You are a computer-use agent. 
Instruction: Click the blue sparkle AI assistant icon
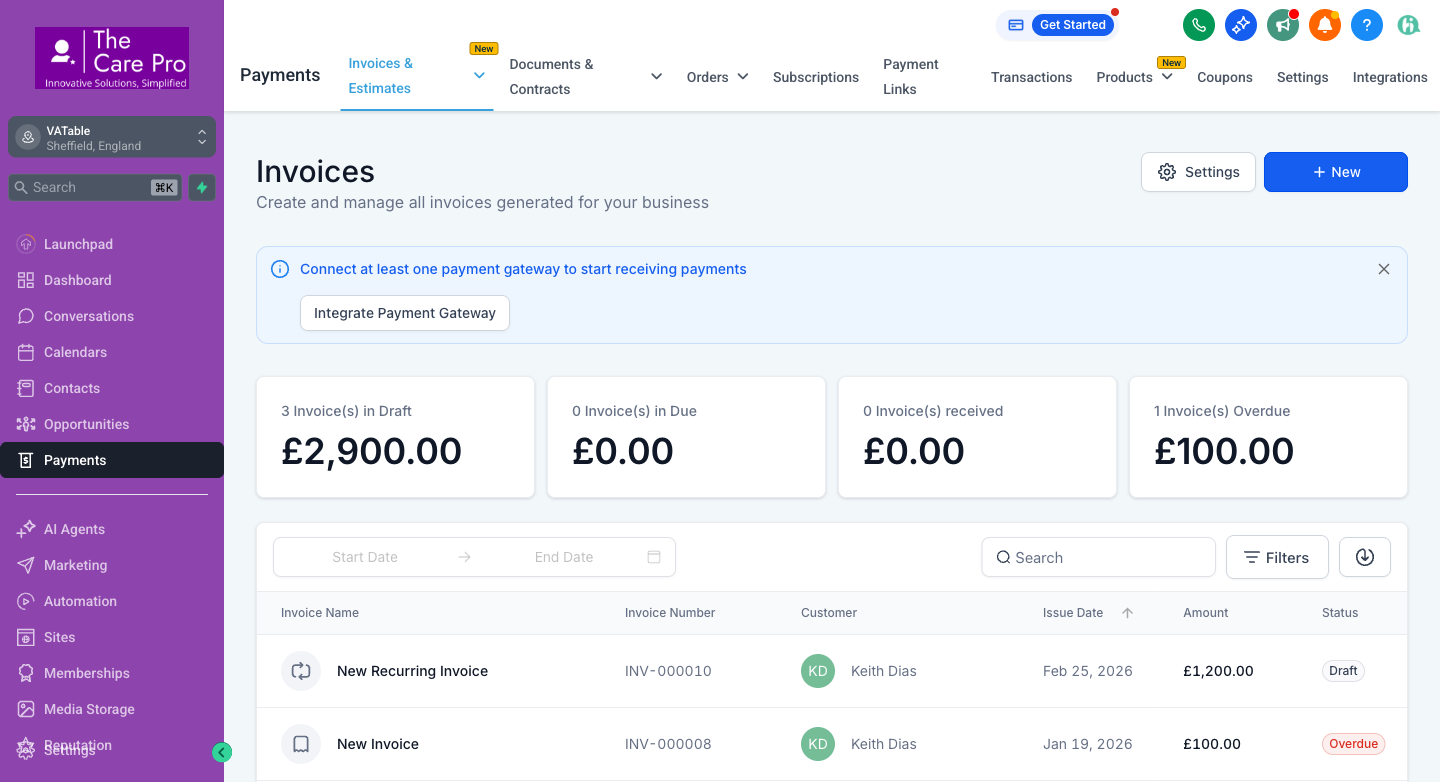1240,25
